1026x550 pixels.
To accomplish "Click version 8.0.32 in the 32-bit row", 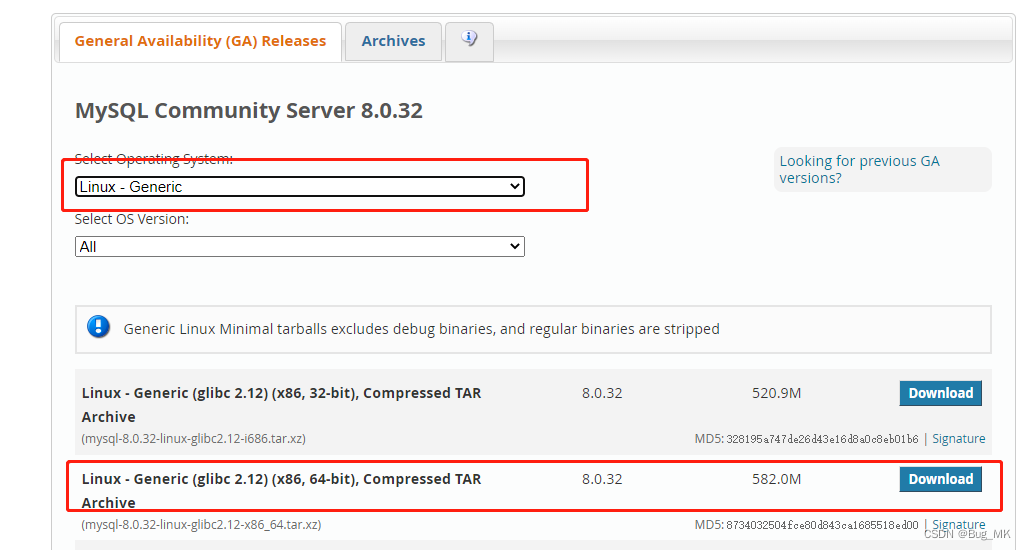I will (602, 393).
